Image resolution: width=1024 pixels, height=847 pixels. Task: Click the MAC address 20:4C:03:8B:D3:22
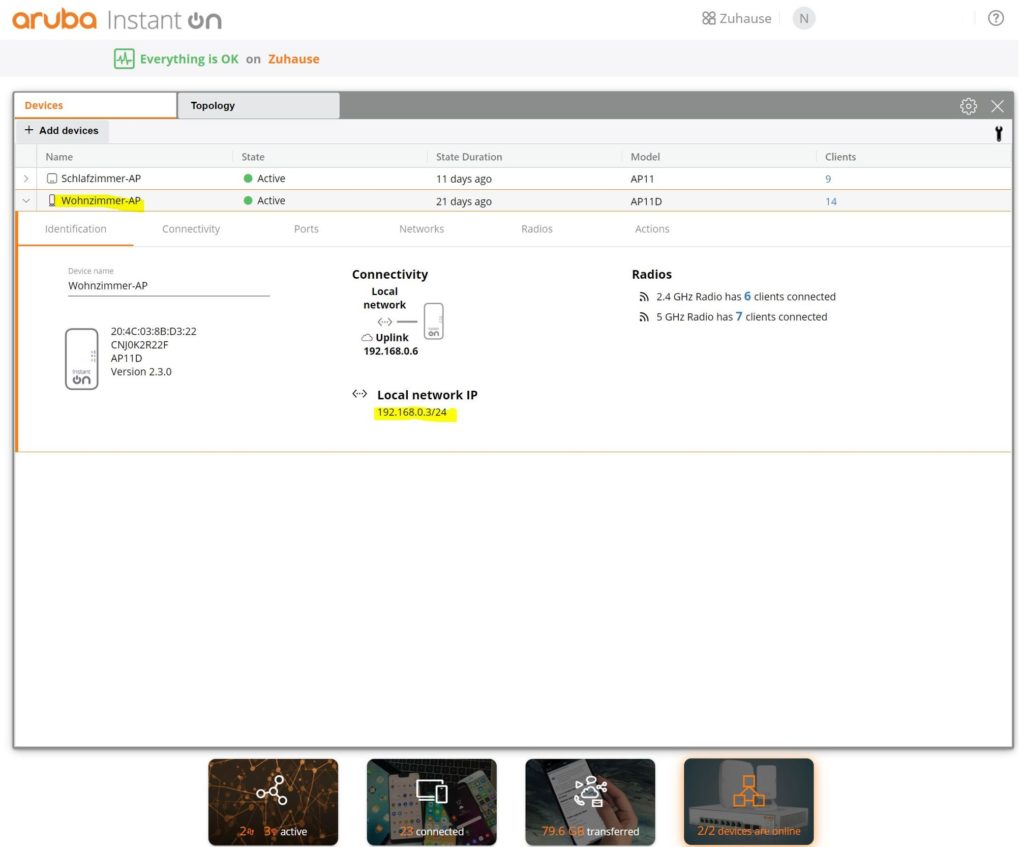[153, 331]
